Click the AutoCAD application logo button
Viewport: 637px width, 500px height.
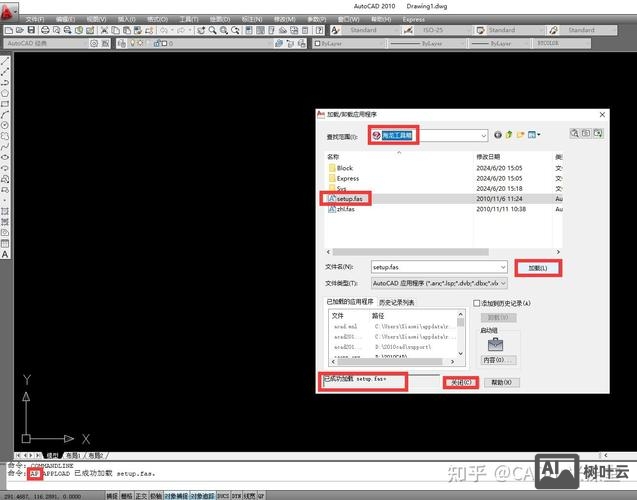(x=9, y=7)
